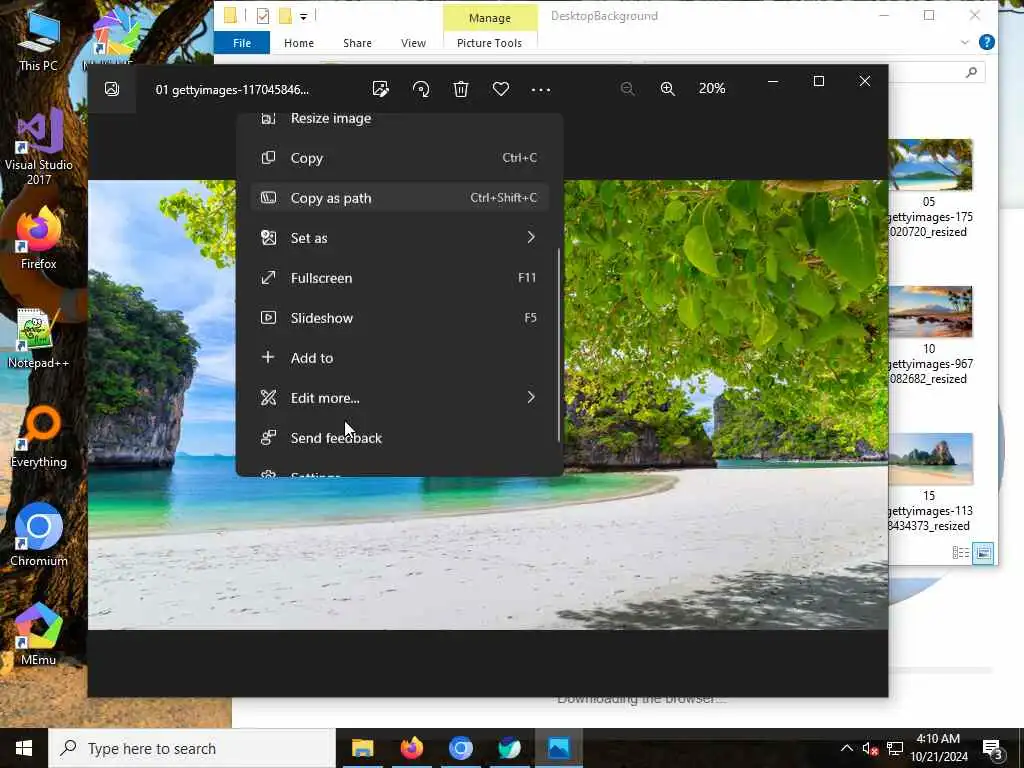Open the See more (three dots) menu
This screenshot has height=768, width=1024.
click(x=541, y=89)
